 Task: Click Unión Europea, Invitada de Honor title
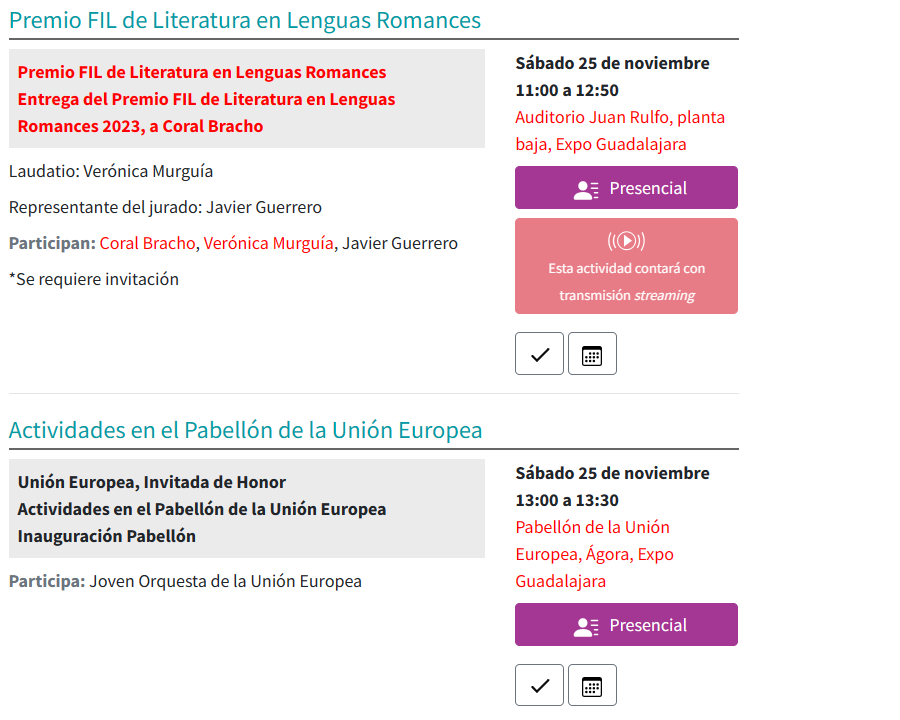(152, 482)
